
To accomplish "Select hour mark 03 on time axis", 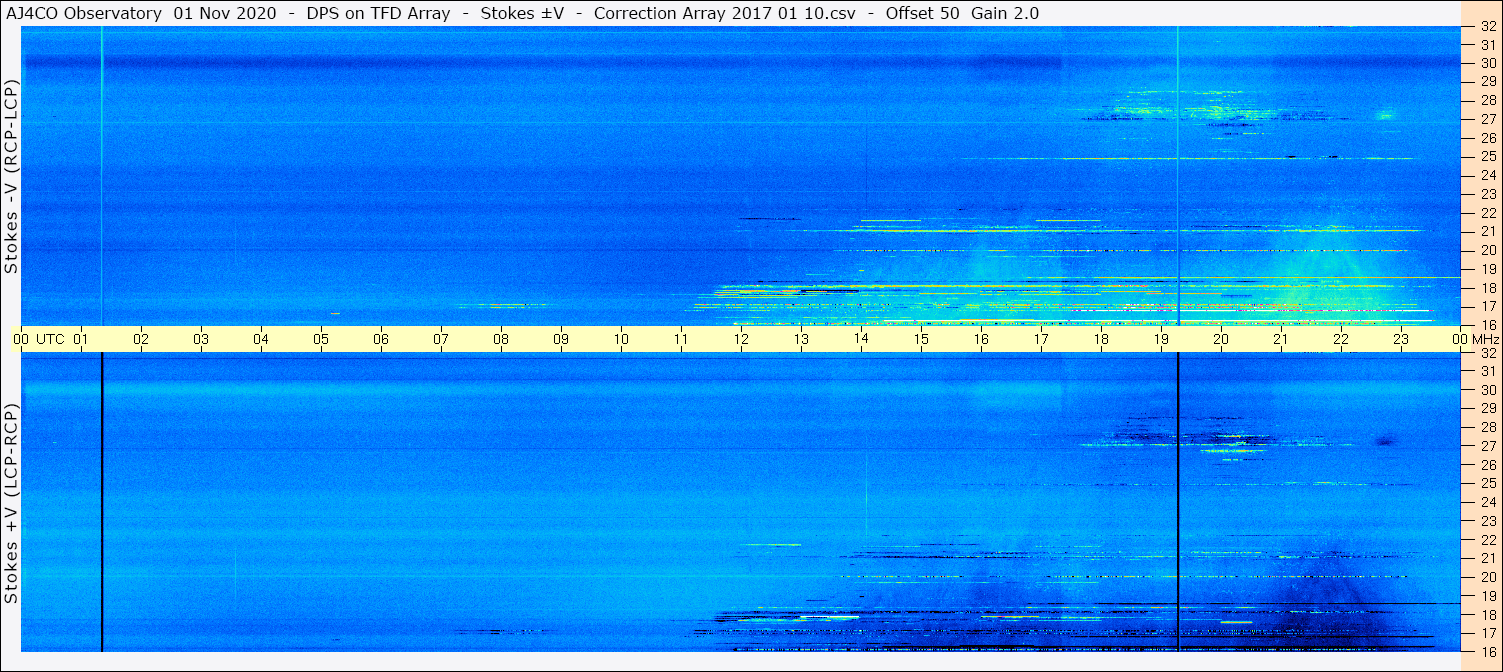I will click(201, 339).
